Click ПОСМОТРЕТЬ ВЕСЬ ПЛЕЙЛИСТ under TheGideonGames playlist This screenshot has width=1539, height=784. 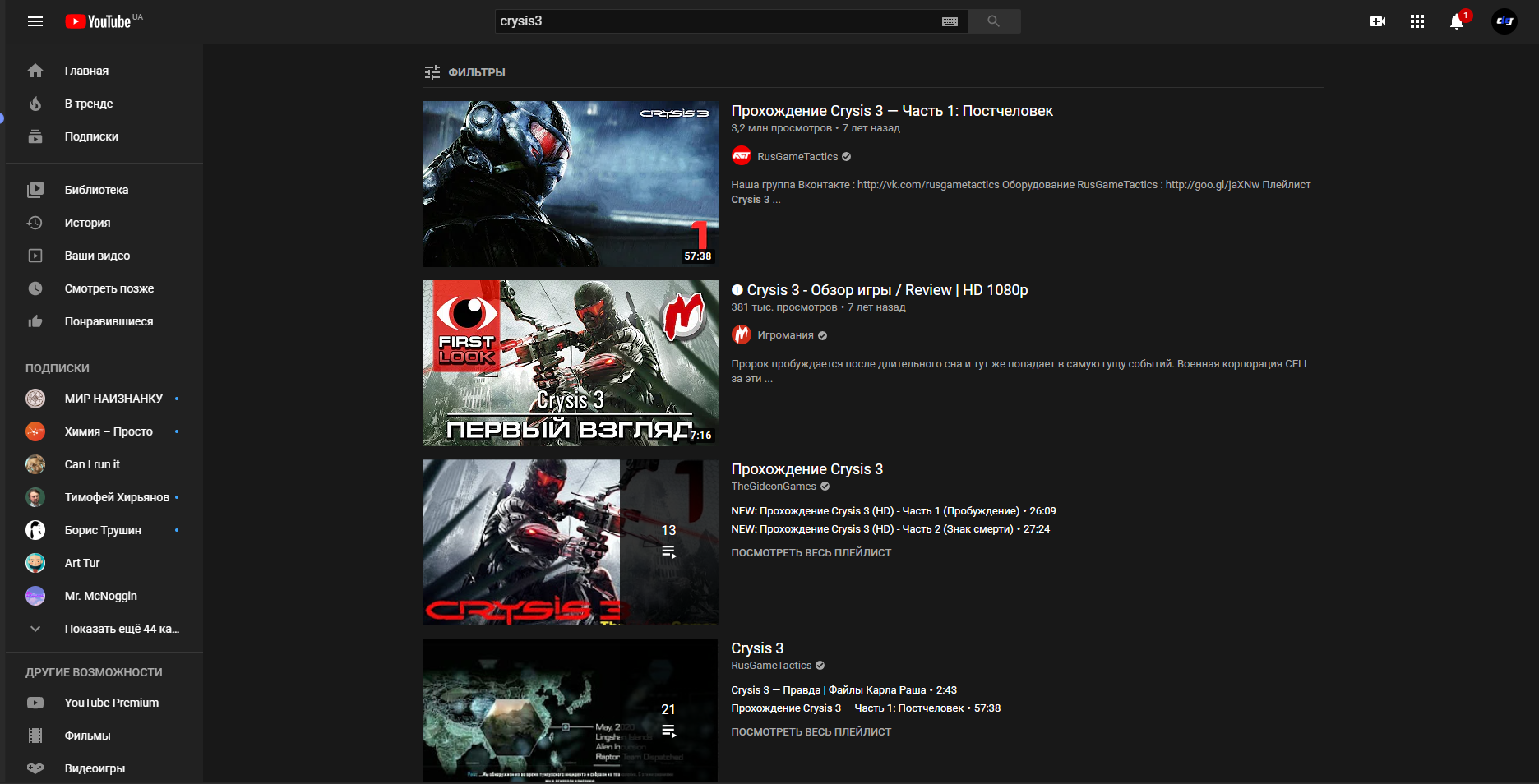(811, 553)
